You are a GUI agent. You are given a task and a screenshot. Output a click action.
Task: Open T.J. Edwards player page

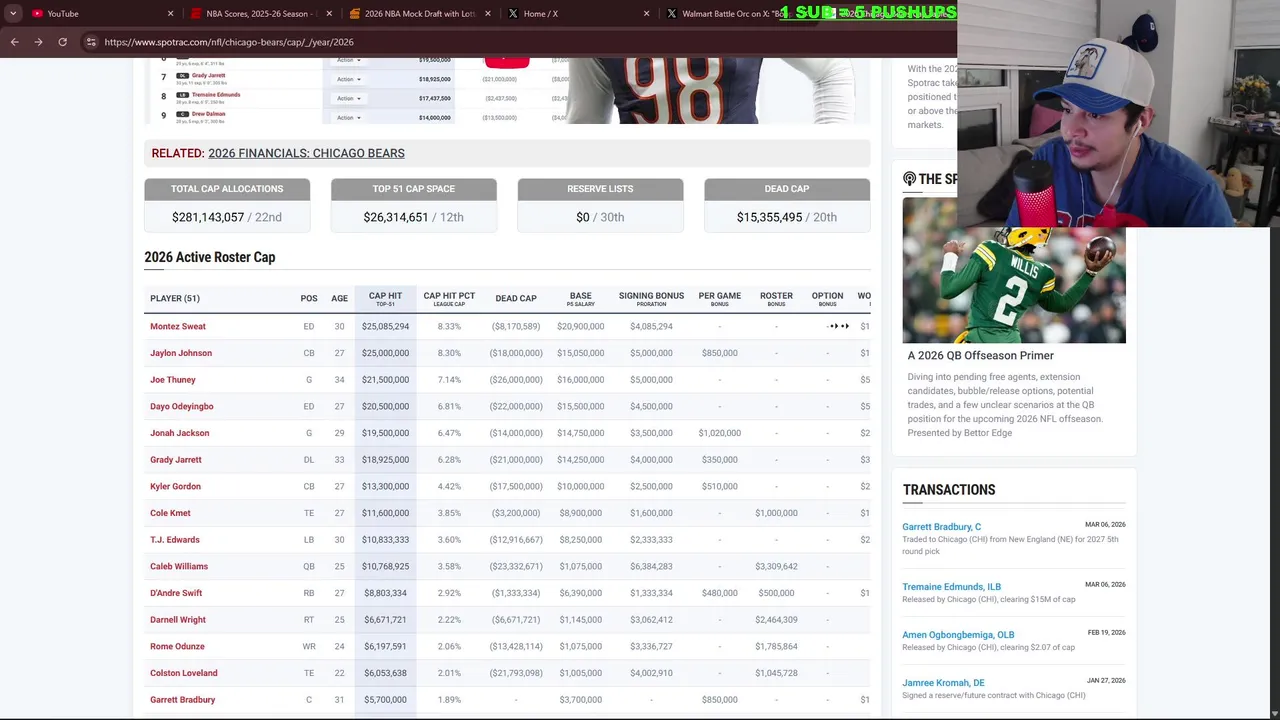point(175,540)
